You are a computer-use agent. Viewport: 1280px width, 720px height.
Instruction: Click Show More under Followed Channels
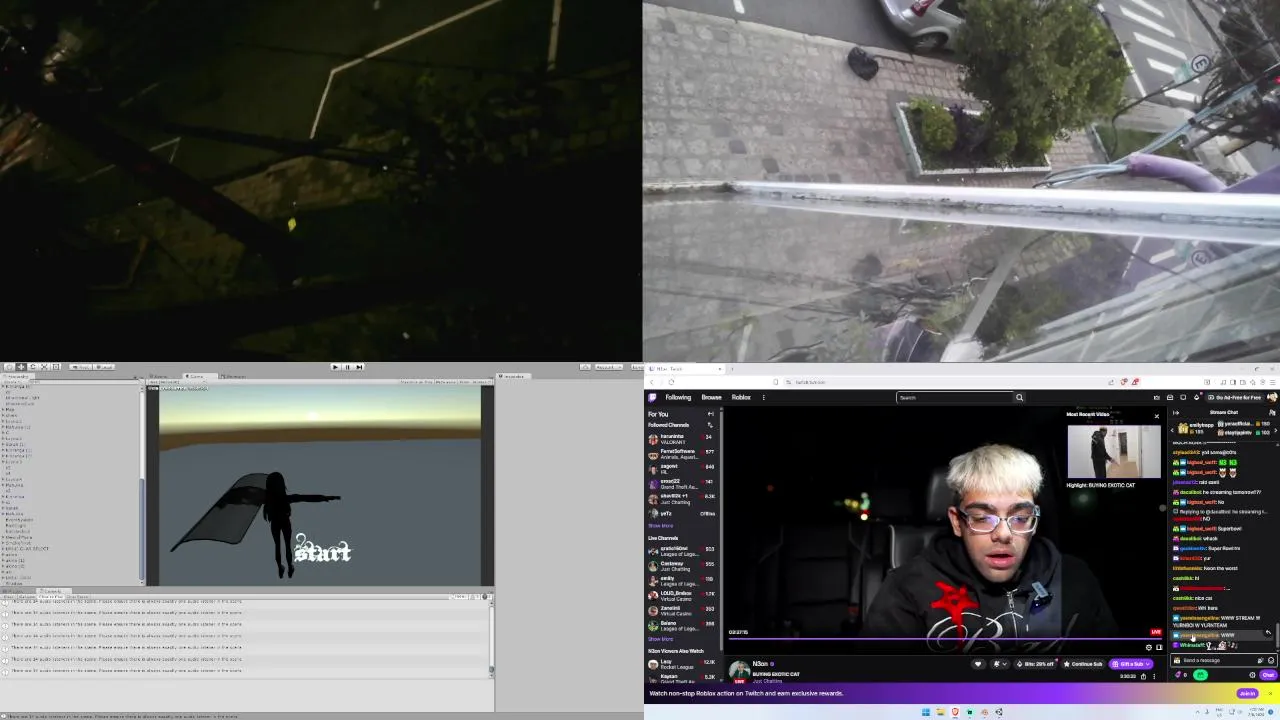point(660,525)
